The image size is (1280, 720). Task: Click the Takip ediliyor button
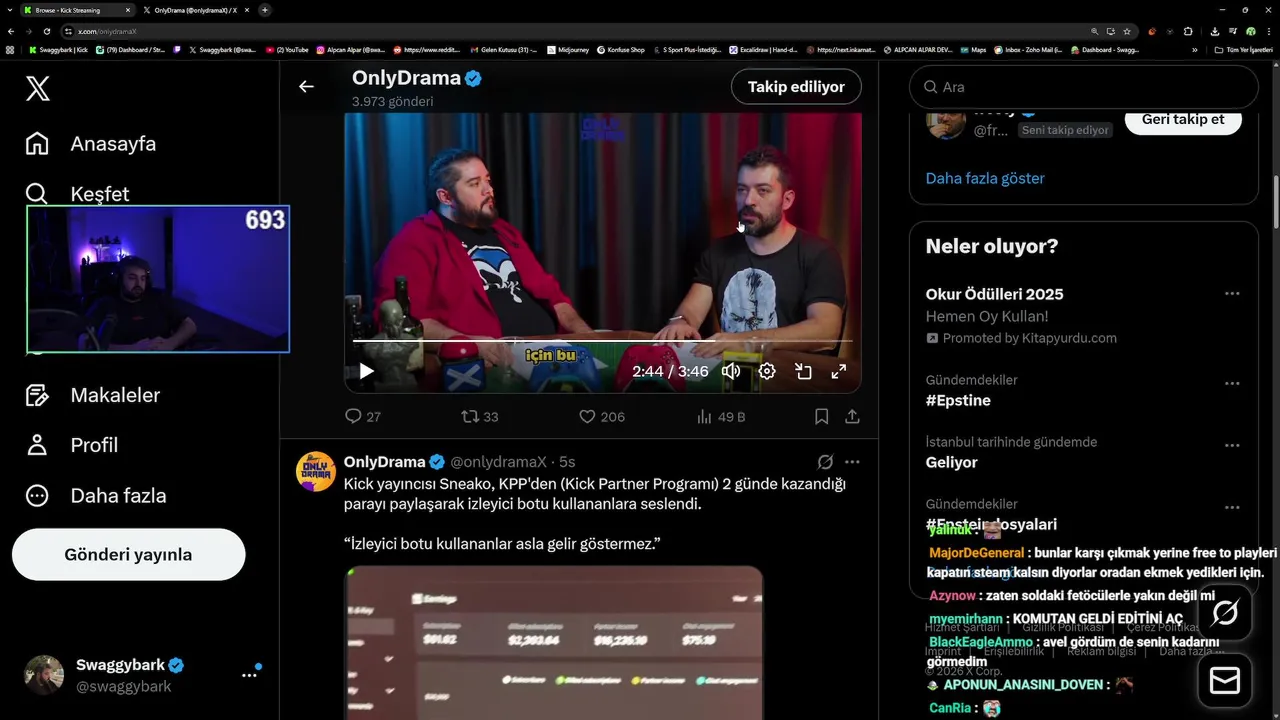[x=796, y=87]
